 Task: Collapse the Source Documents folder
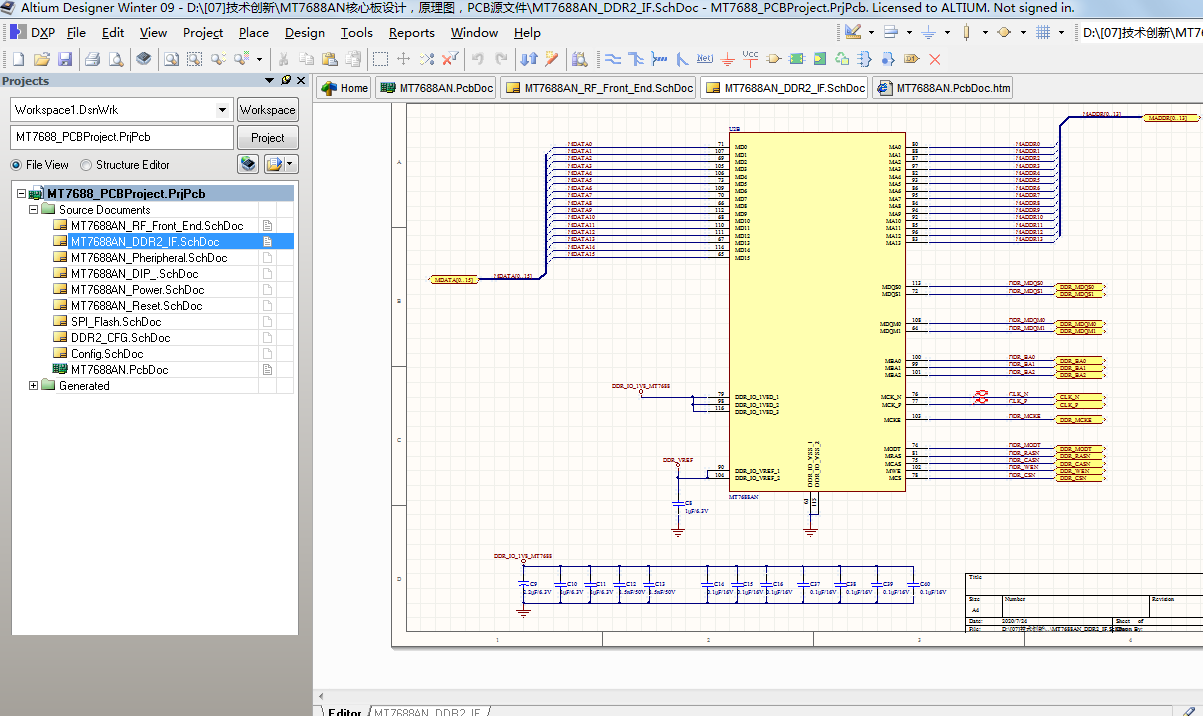pyautogui.click(x=34, y=210)
